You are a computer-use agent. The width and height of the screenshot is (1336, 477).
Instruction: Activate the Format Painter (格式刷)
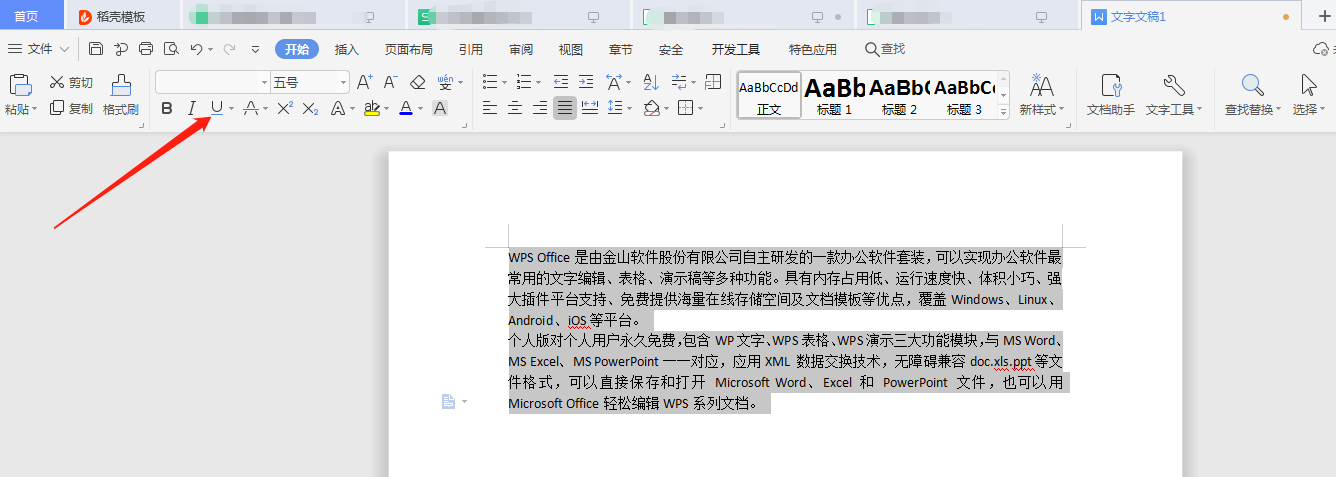121,95
